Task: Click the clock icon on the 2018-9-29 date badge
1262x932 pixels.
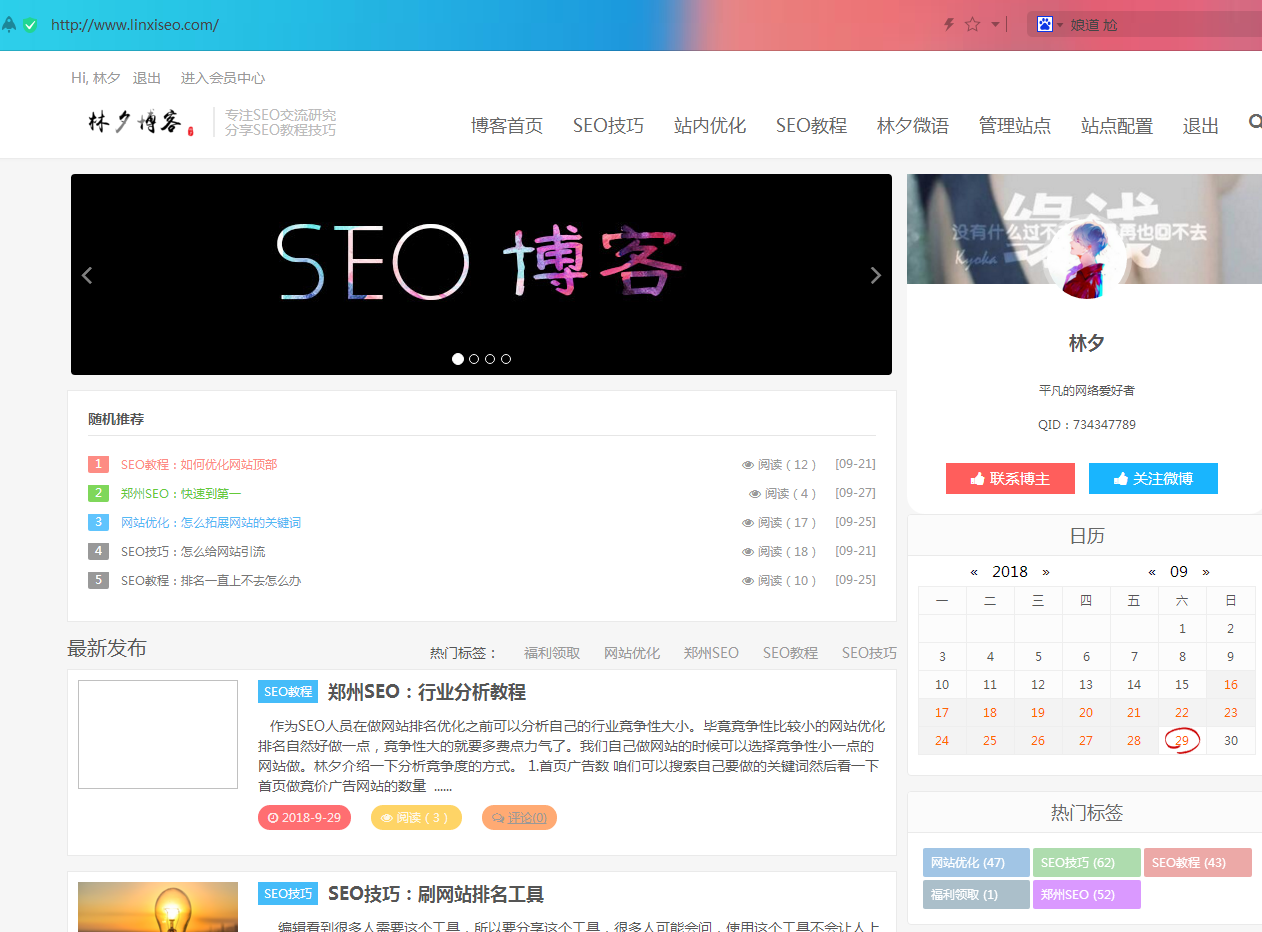Action: [272, 817]
